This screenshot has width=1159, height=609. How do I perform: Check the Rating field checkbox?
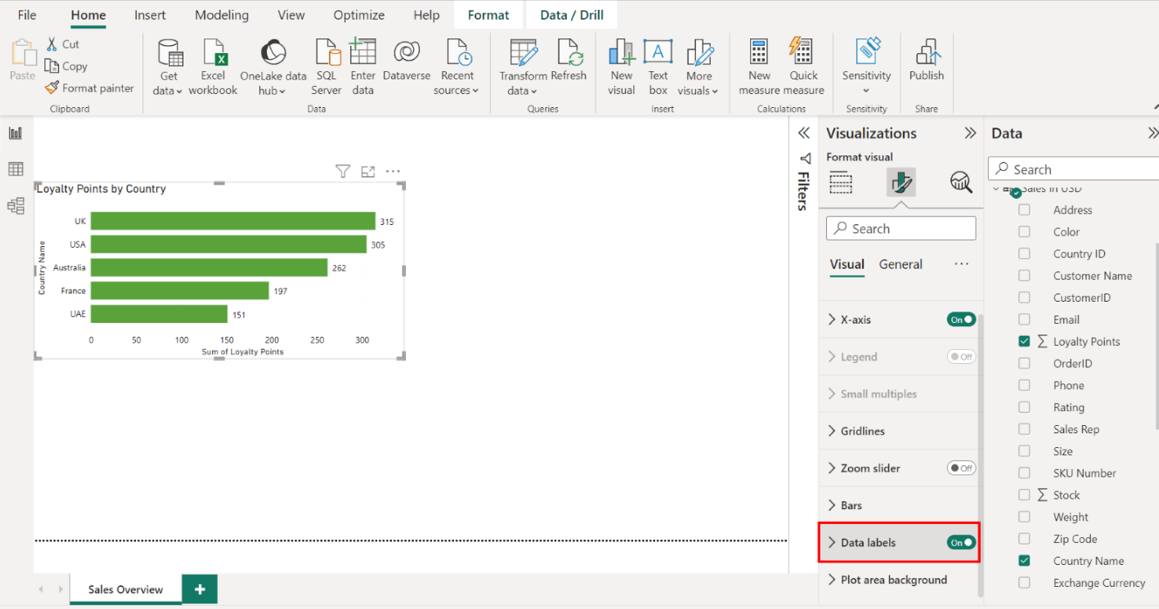click(1024, 407)
